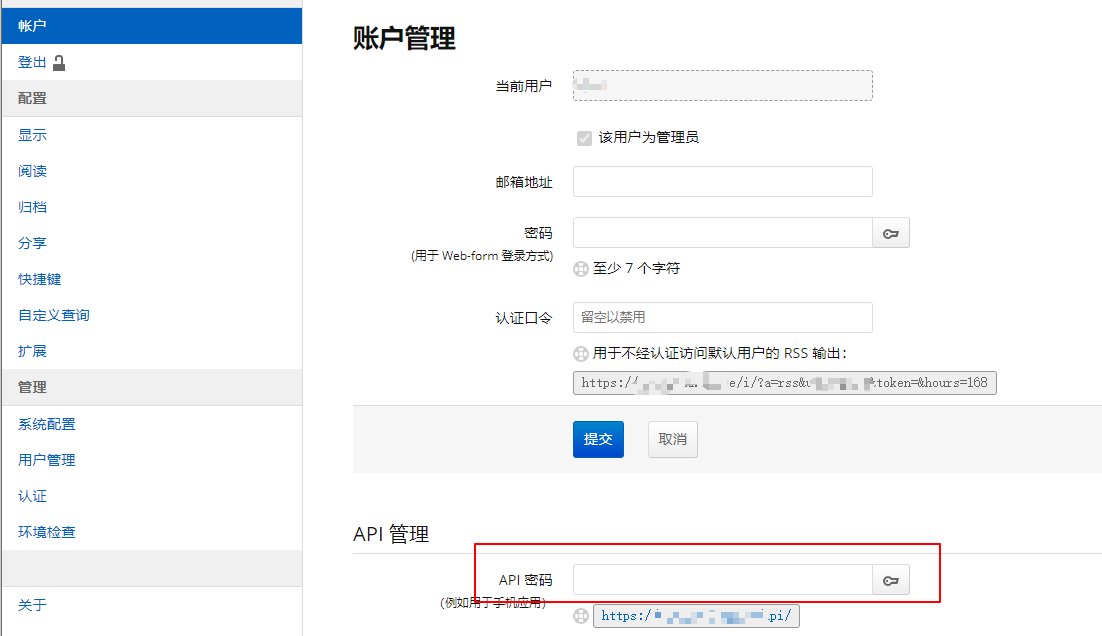Click the lock icon next to 登出

[59, 63]
